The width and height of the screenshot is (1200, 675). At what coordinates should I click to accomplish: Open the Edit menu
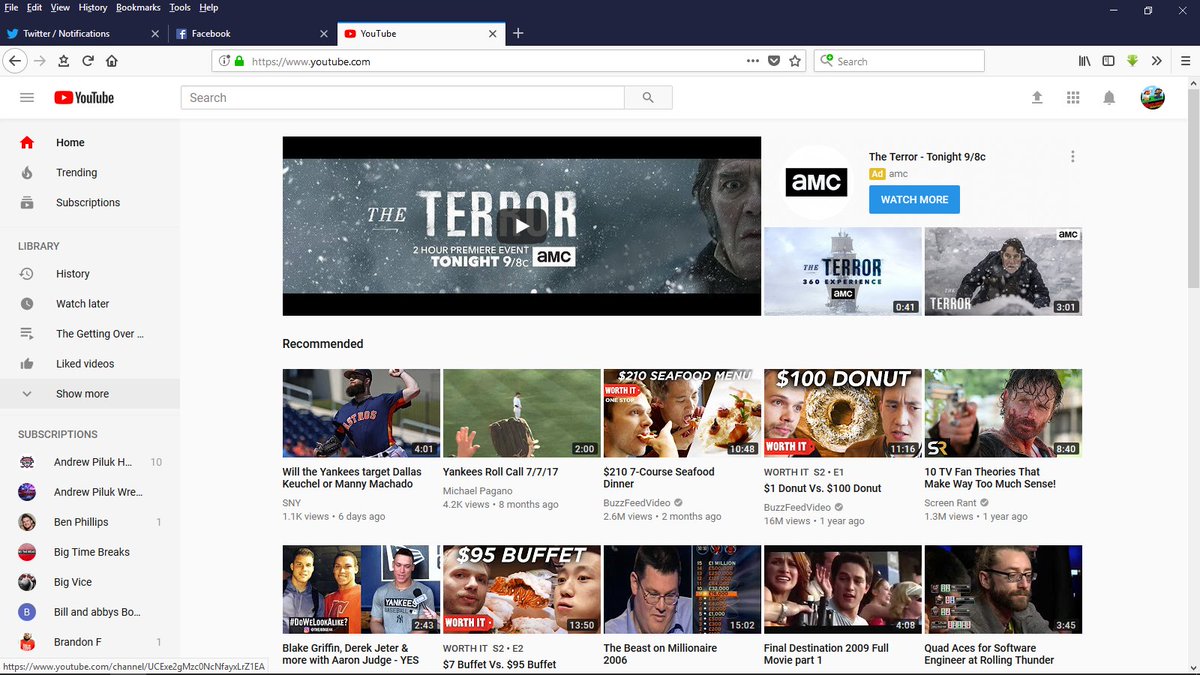pos(34,7)
